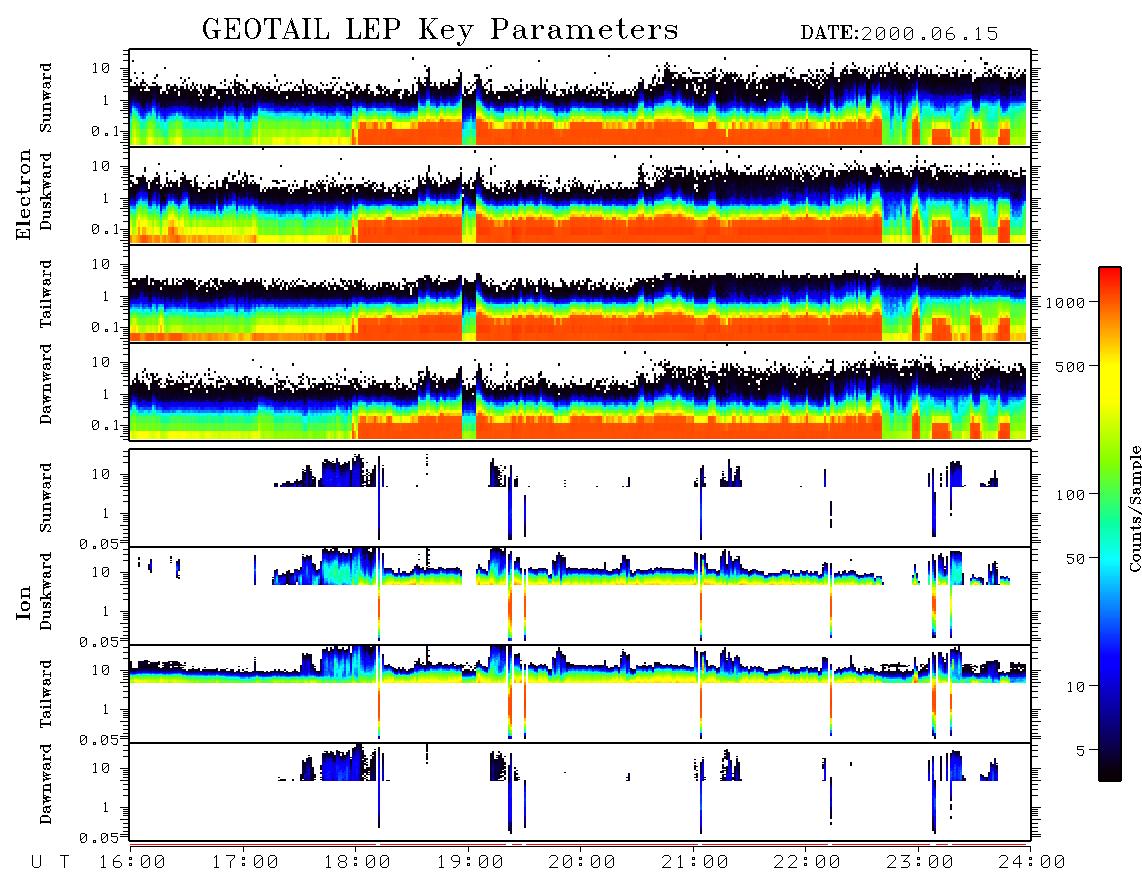The width and height of the screenshot is (1142, 880).
Task: Click the "24:00" time tick label
Action: tap(1032, 862)
